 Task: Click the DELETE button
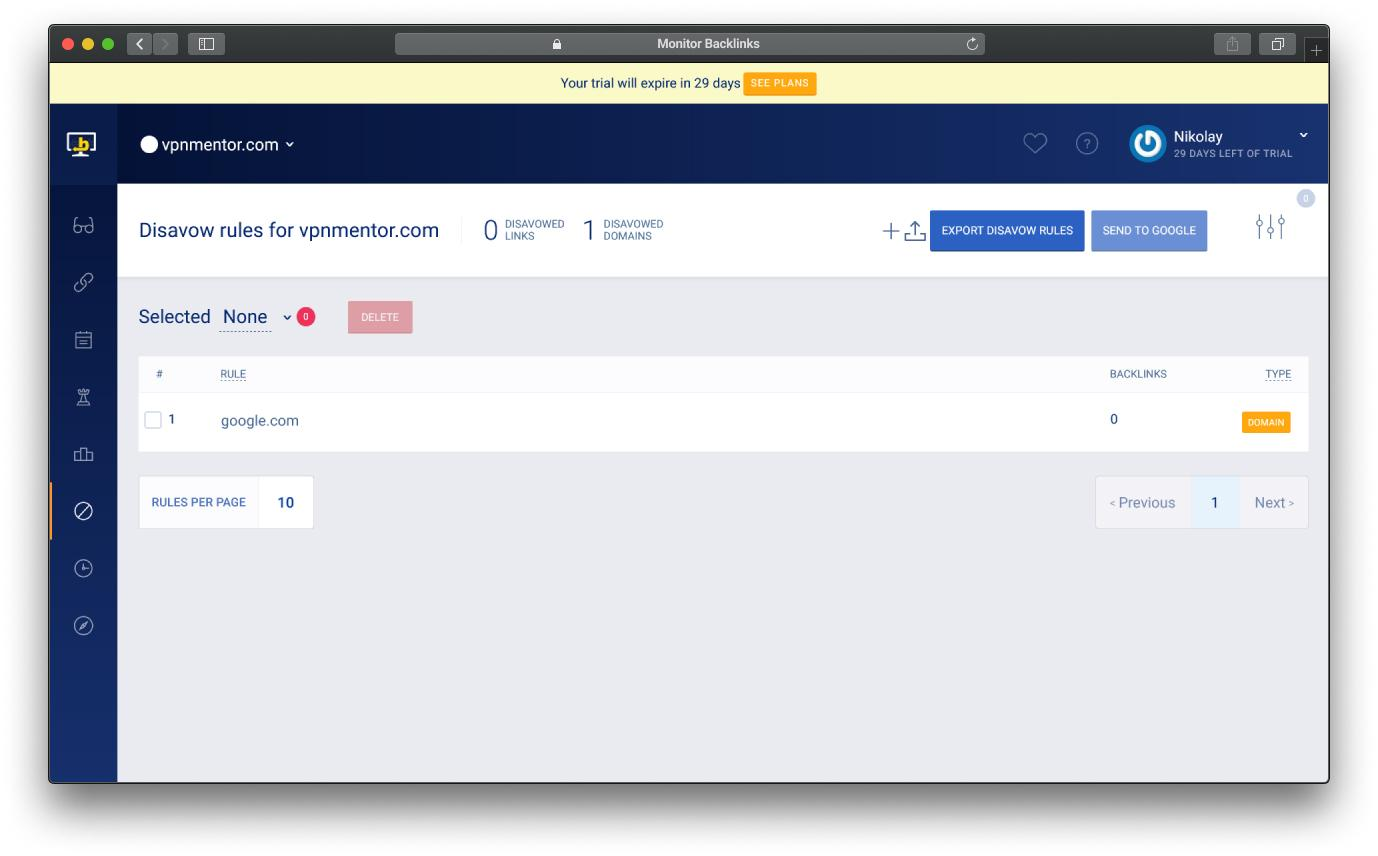[380, 317]
